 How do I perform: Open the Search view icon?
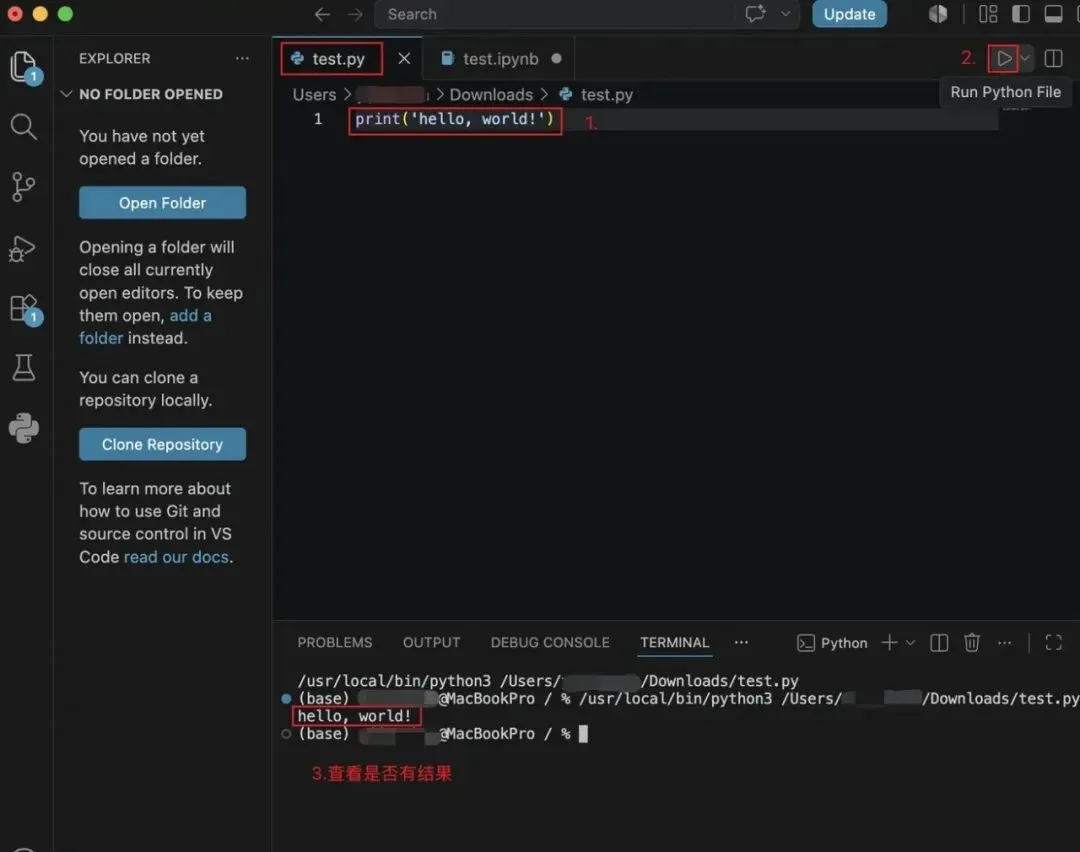[24, 127]
